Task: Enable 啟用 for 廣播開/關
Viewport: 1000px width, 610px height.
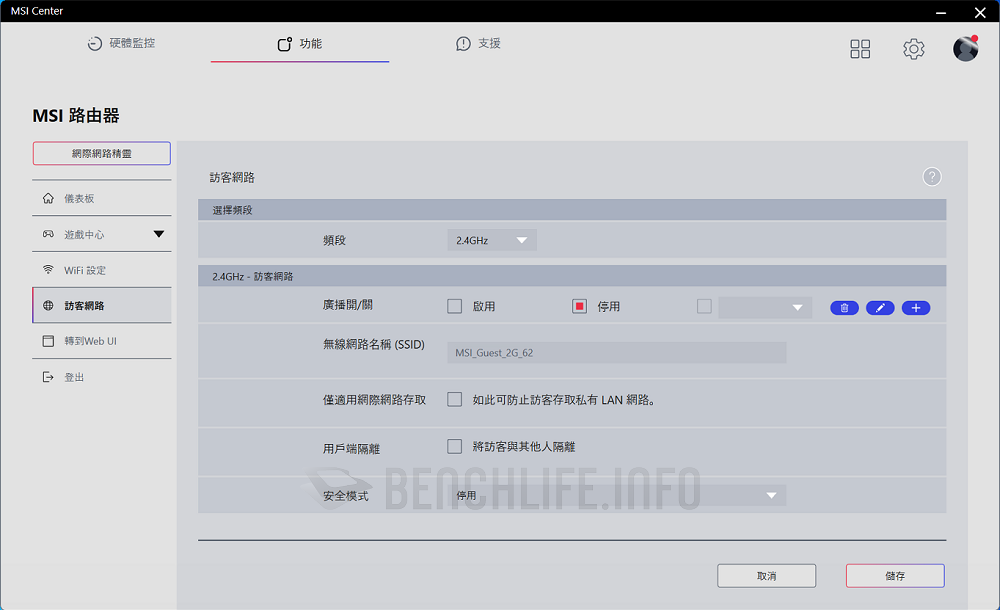Action: click(454, 306)
